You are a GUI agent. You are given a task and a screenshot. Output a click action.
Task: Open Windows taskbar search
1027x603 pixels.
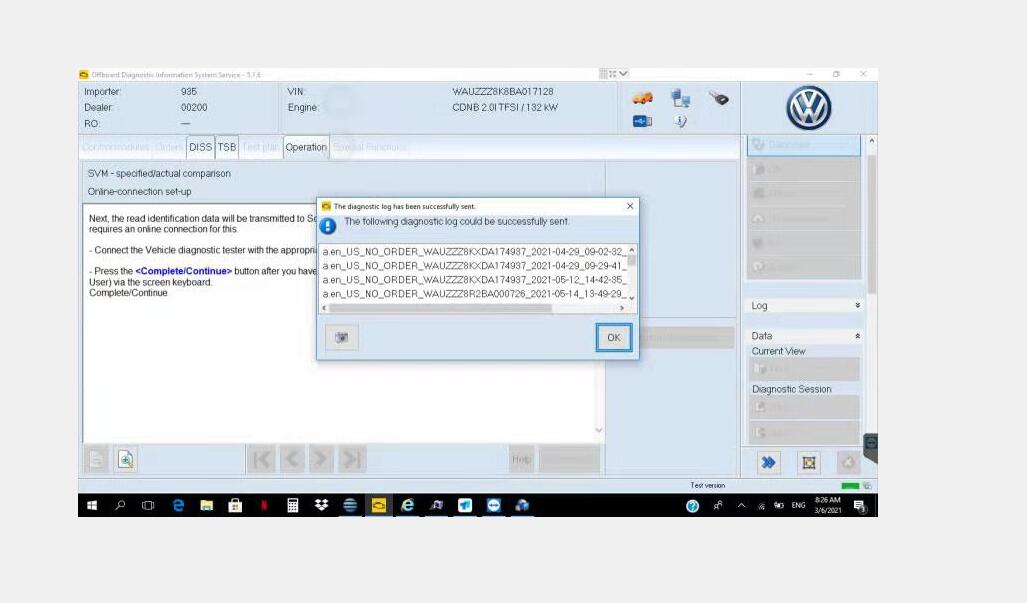tap(121, 505)
